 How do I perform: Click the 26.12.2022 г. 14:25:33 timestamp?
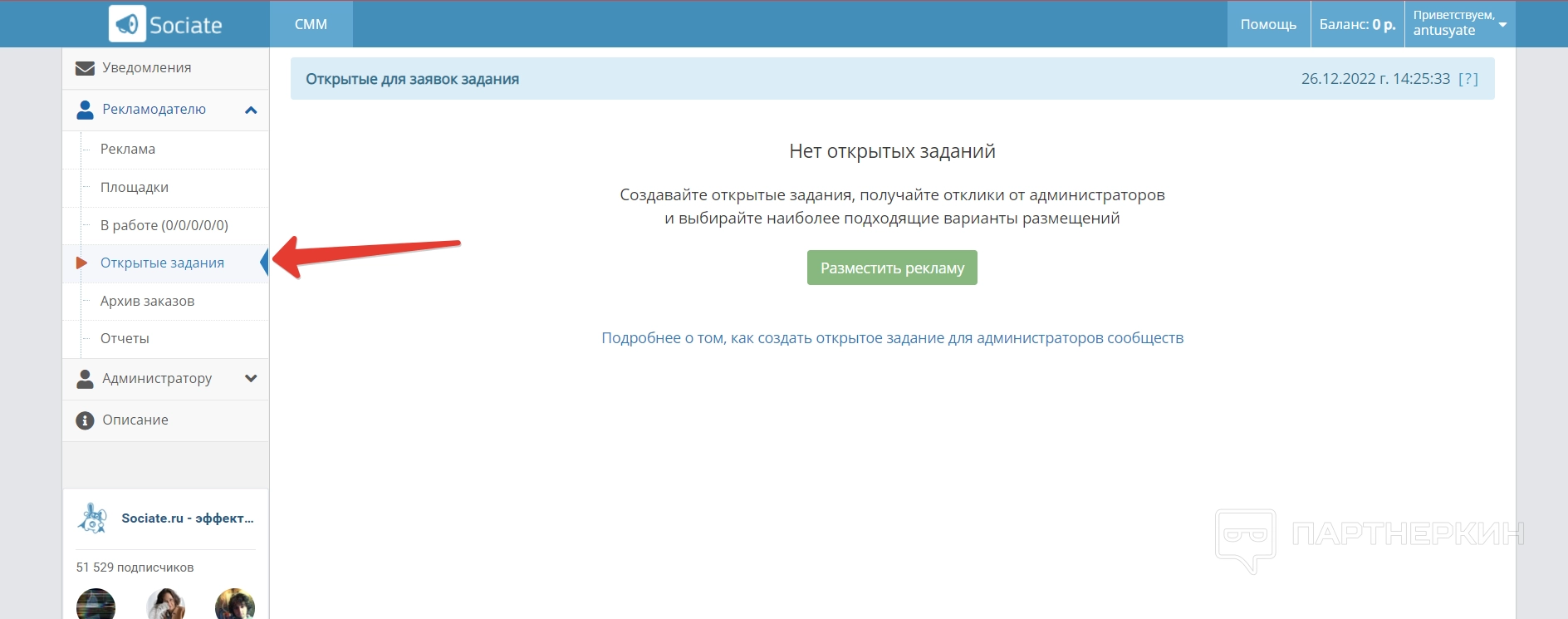pos(1375,79)
